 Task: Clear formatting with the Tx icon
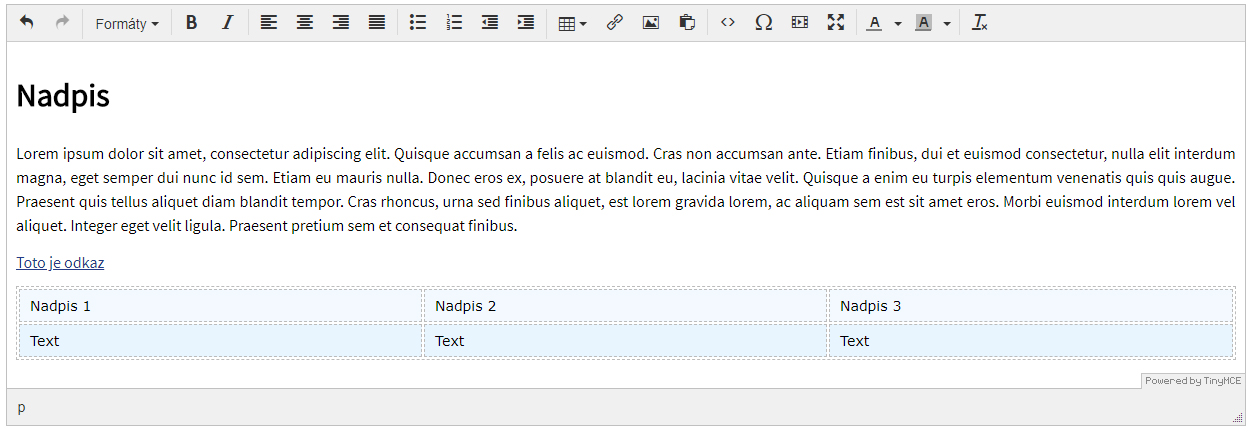(980, 22)
